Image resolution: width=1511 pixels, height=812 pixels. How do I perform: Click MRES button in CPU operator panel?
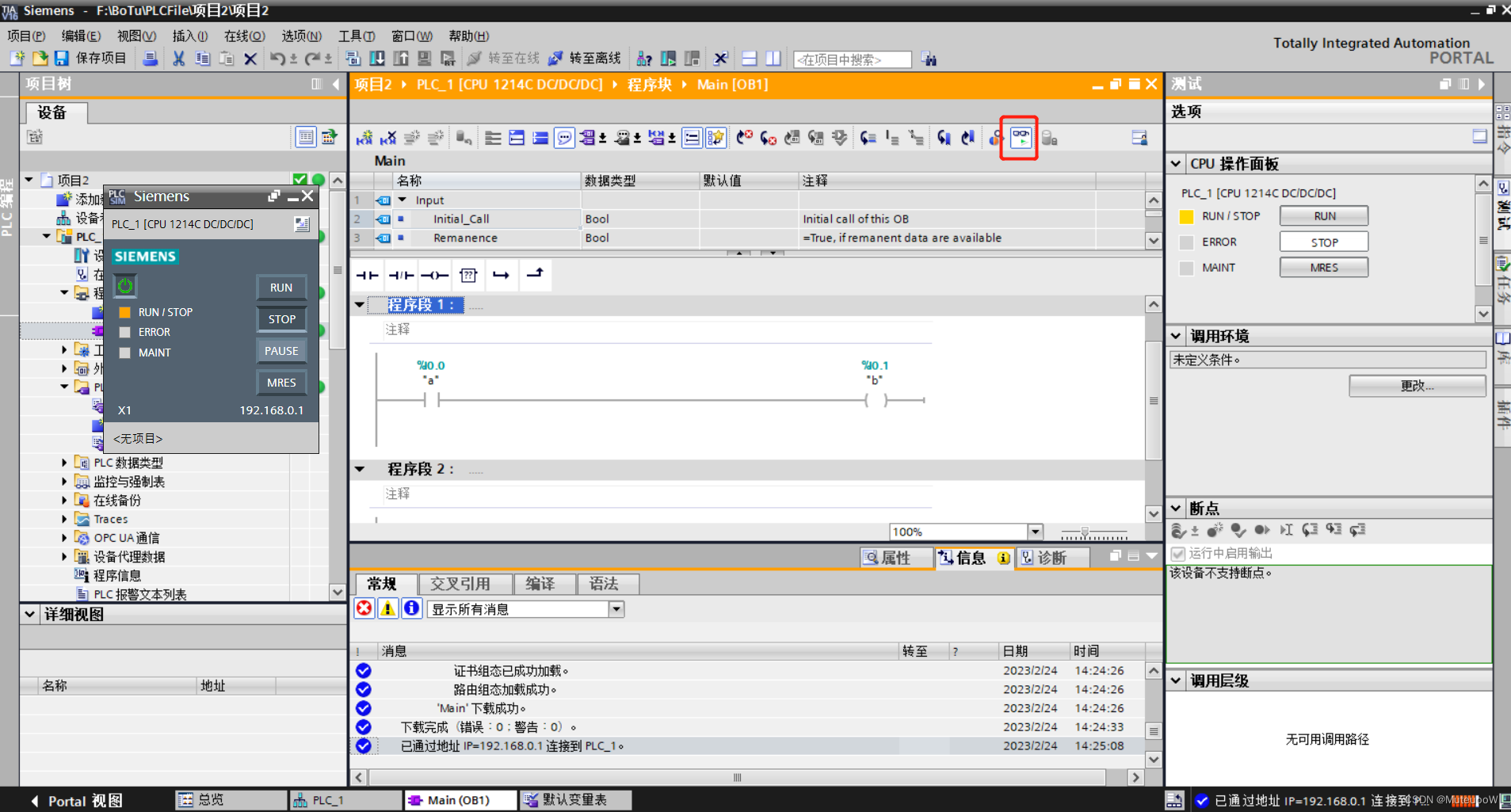[1324, 268]
